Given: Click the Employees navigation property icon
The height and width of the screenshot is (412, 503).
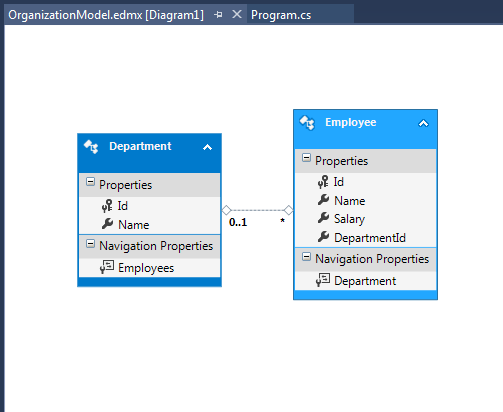Looking at the screenshot, I should click(x=107, y=267).
